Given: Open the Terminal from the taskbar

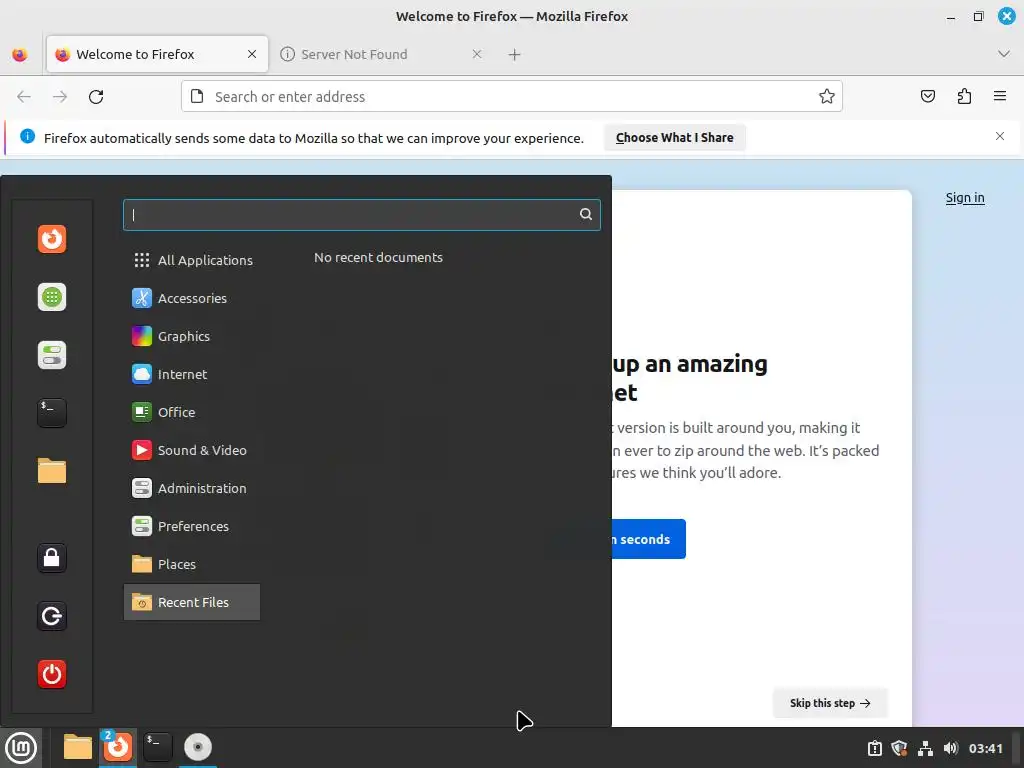Looking at the screenshot, I should tap(157, 747).
